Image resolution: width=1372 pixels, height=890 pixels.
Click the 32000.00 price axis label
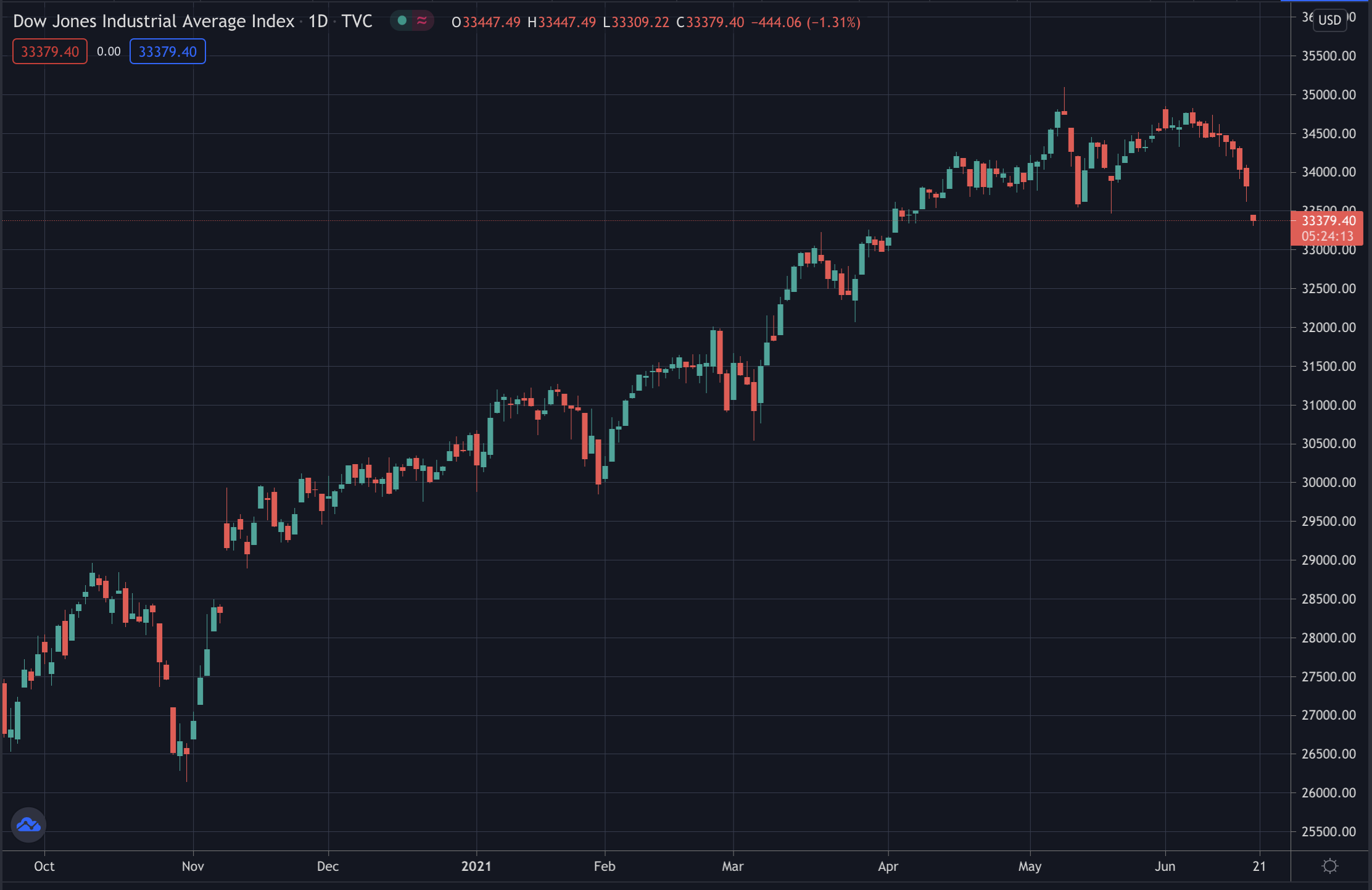coord(1328,327)
